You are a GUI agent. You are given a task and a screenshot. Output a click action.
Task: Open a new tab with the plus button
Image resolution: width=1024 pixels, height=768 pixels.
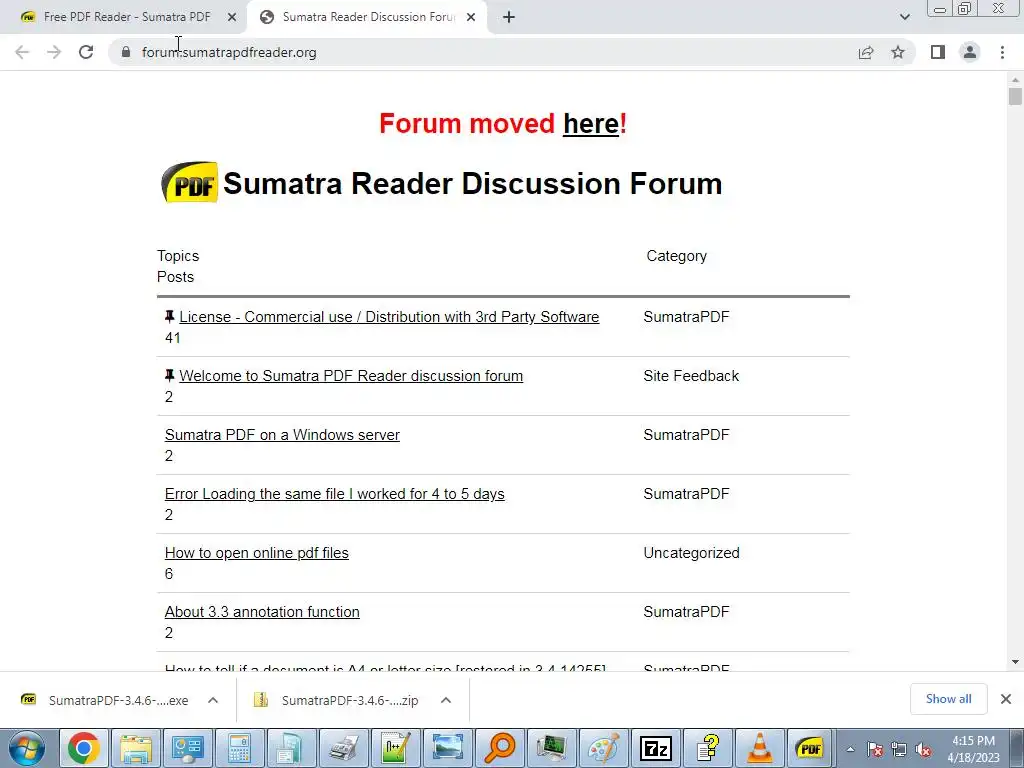(x=509, y=18)
